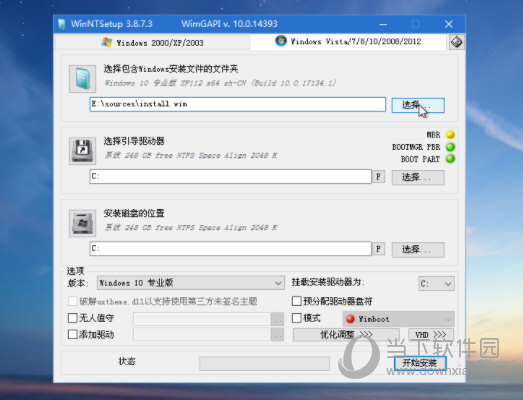Click F format button beside boot drive
The height and width of the screenshot is (400, 523).
[x=378, y=176]
